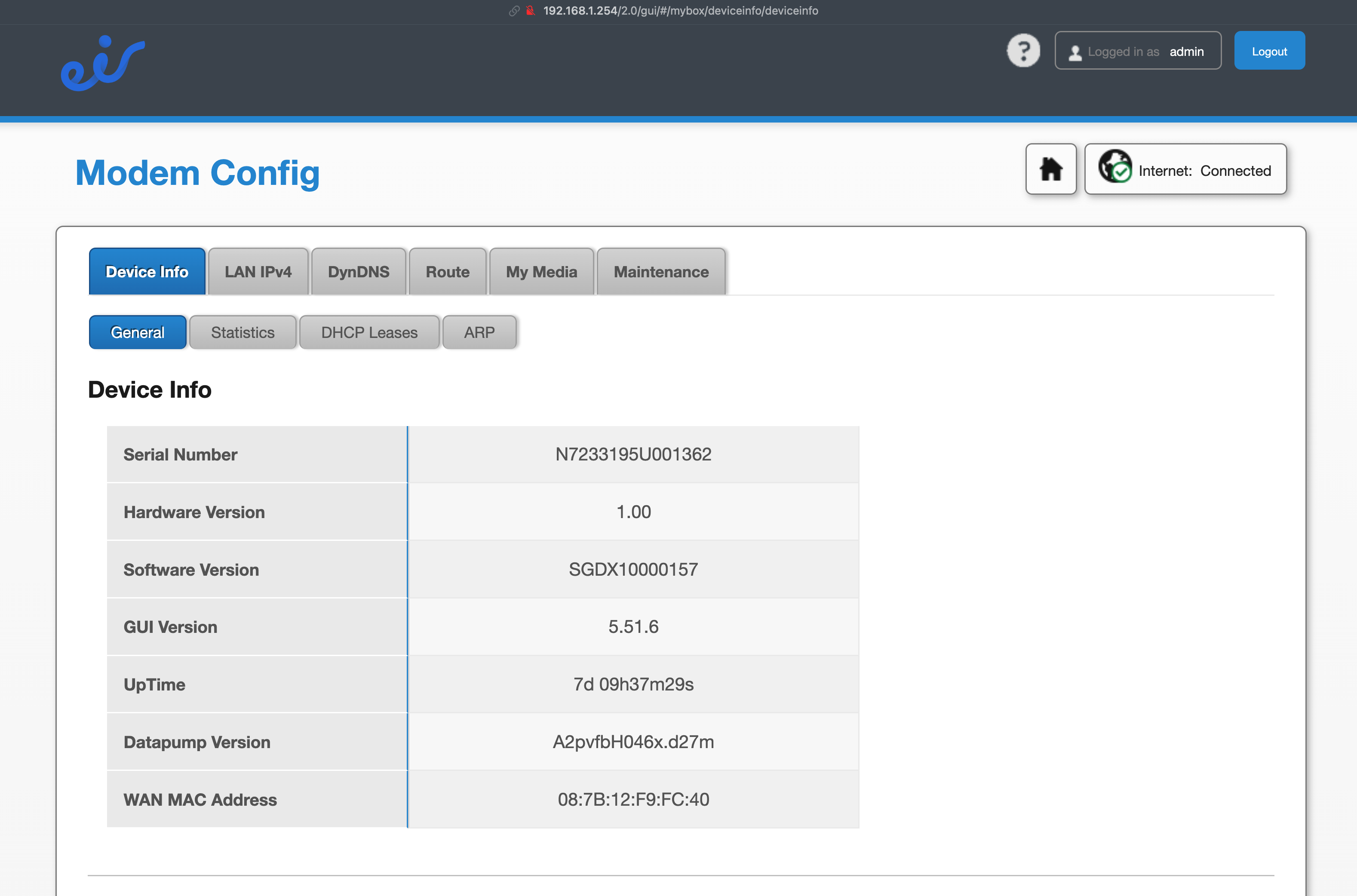Click the muted notification icon in address bar
The width and height of the screenshot is (1357, 896).
[x=530, y=11]
